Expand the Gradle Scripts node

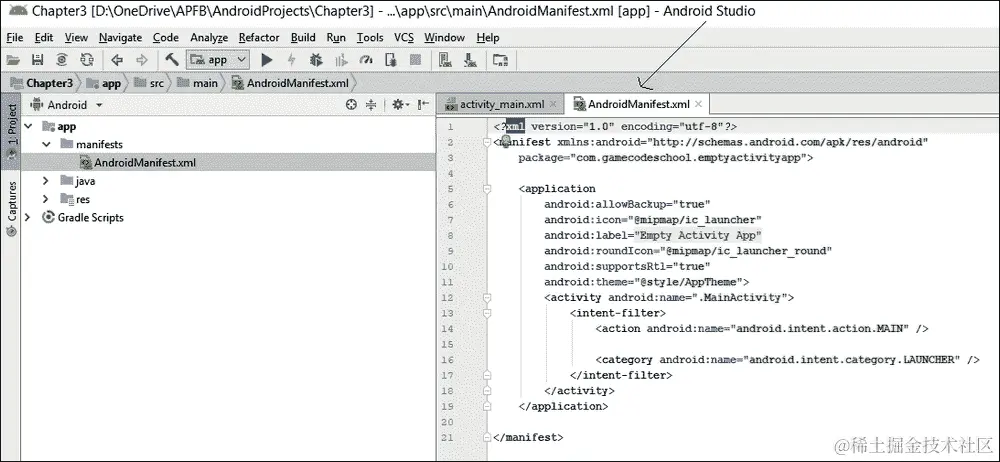click(x=27, y=218)
